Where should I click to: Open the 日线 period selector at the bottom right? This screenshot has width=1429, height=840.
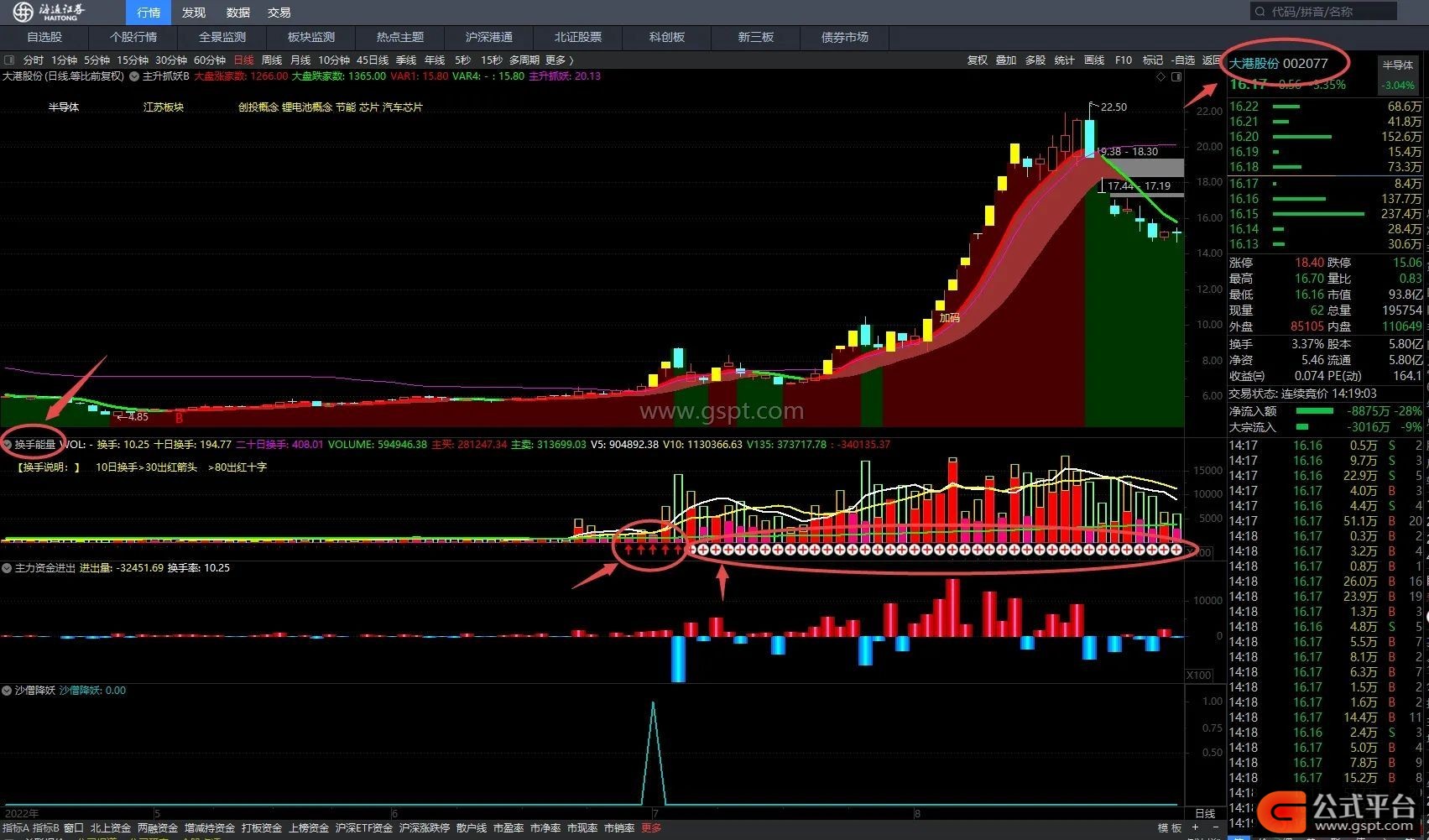pyautogui.click(x=1204, y=813)
